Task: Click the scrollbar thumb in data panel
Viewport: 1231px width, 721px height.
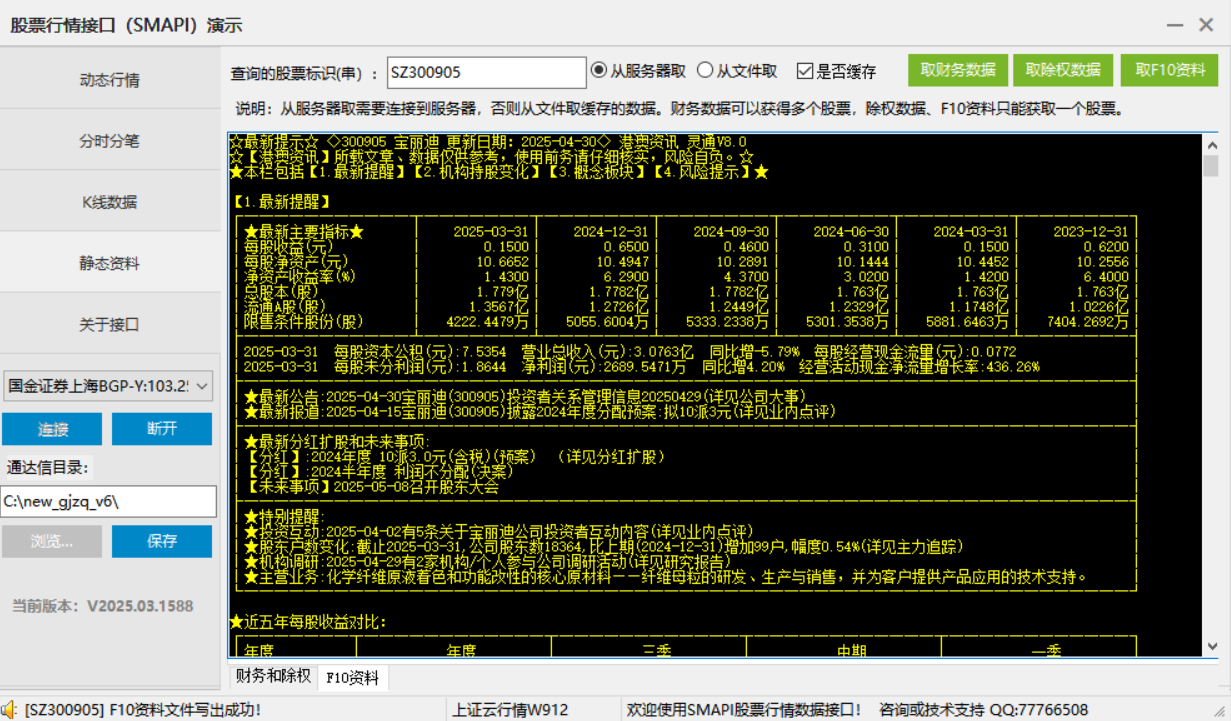Action: pos(1211,166)
